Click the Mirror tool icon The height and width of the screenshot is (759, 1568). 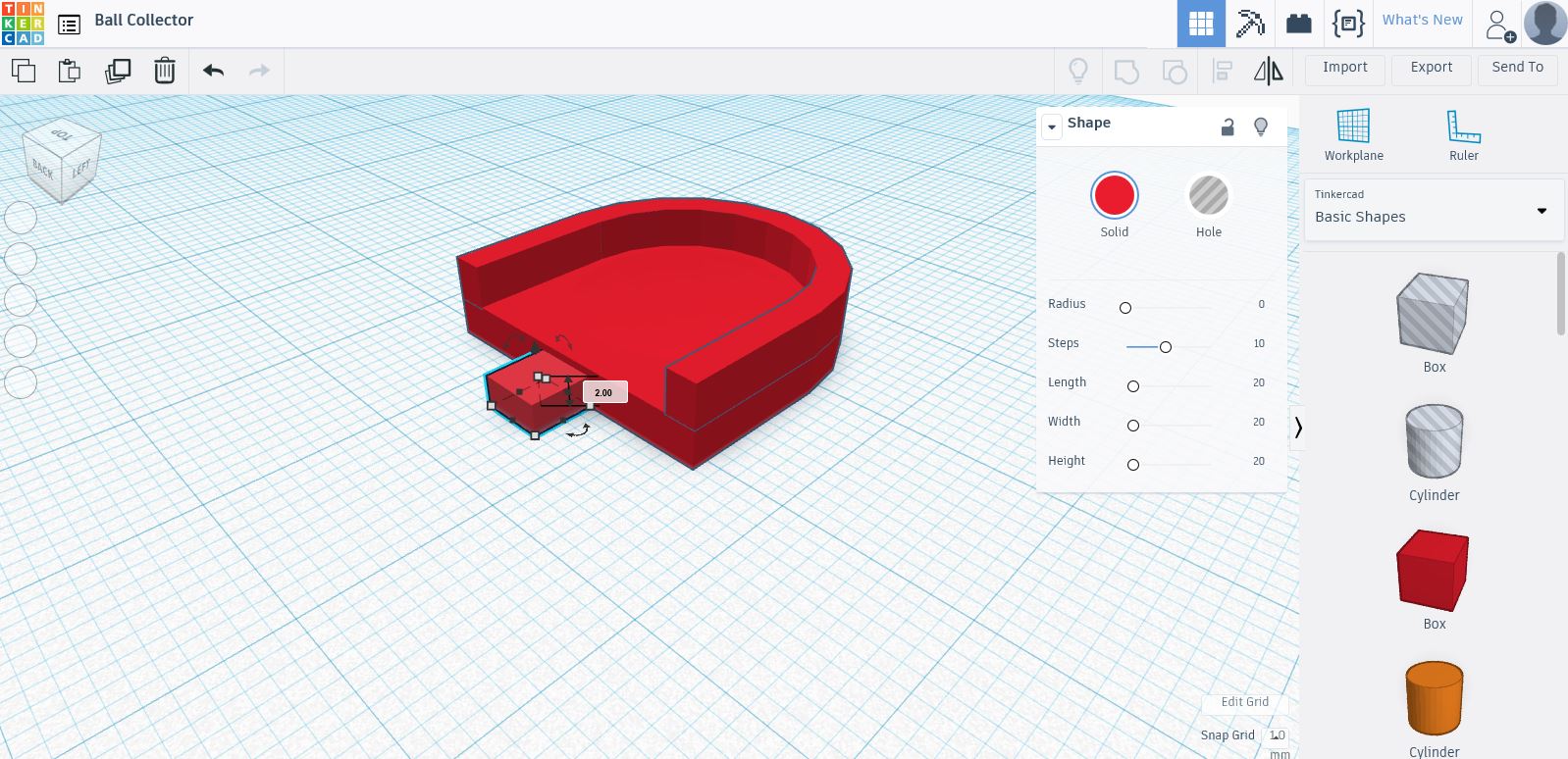1268,71
